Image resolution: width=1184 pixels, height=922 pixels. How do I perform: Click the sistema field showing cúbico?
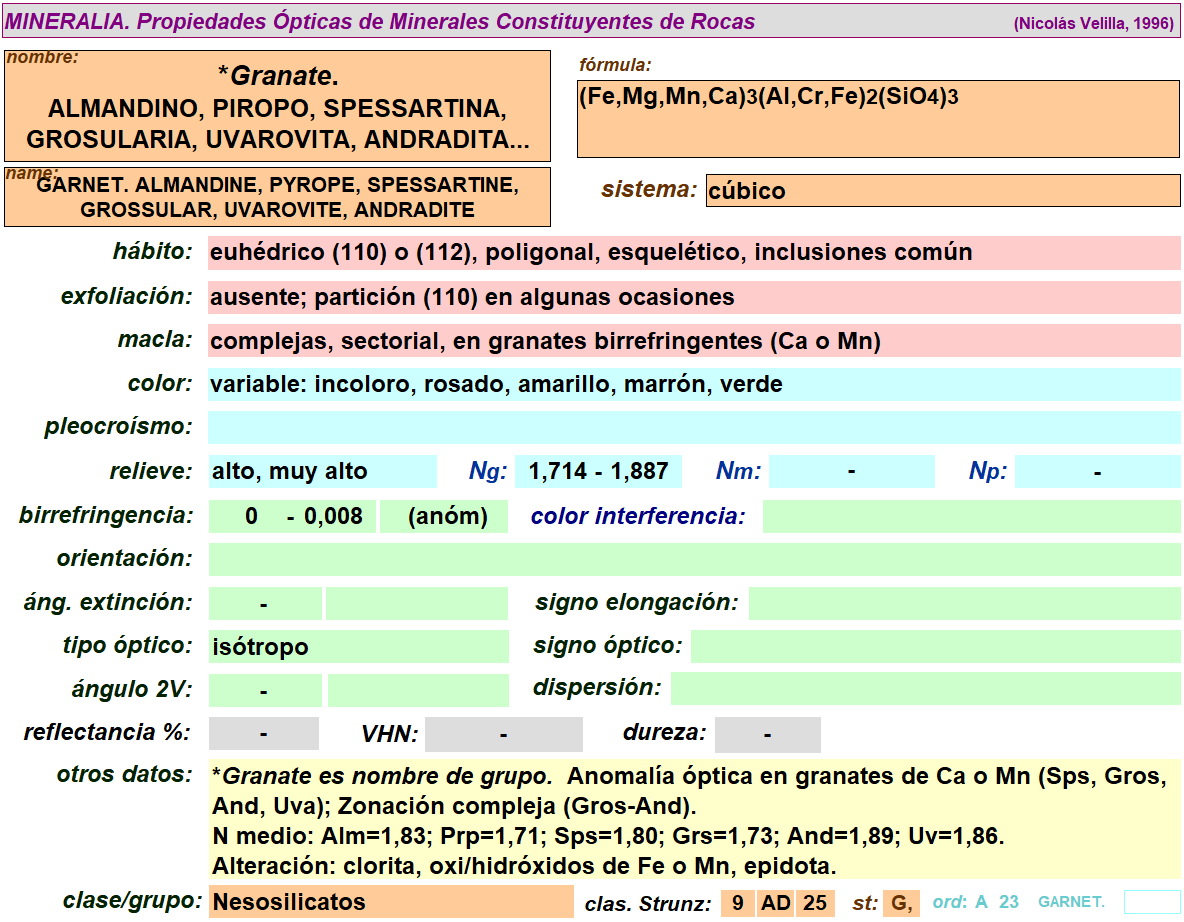click(x=942, y=191)
